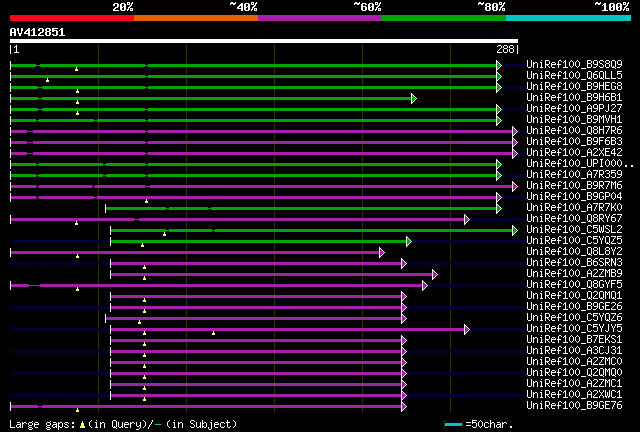
Task: Click the UniRef100_C5YJY5 label
Action: tap(574, 329)
